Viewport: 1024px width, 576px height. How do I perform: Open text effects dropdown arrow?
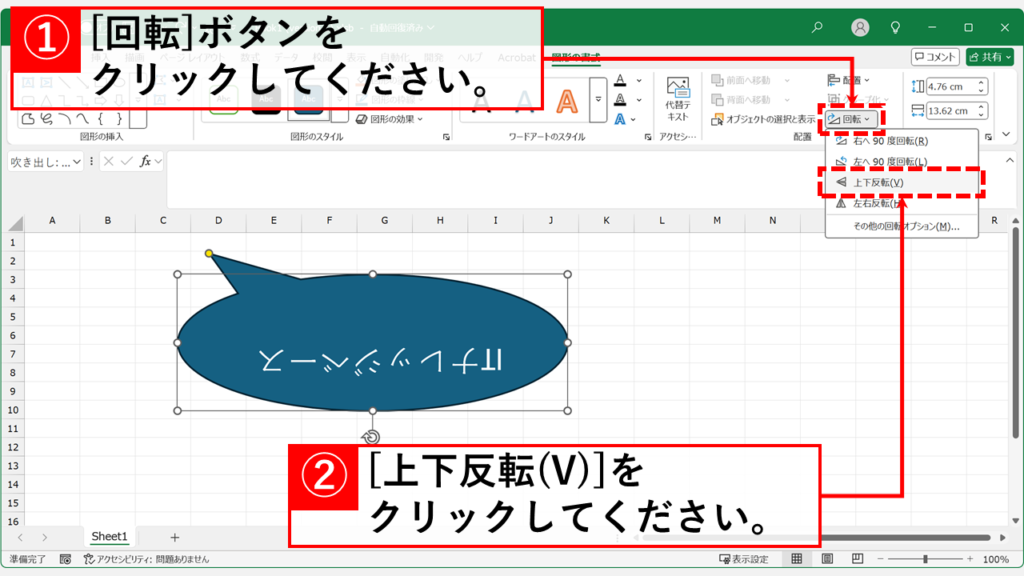click(633, 120)
